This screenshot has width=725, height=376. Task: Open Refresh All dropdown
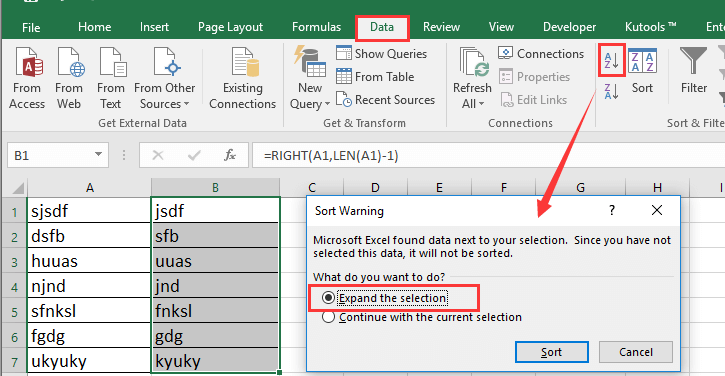tap(472, 78)
